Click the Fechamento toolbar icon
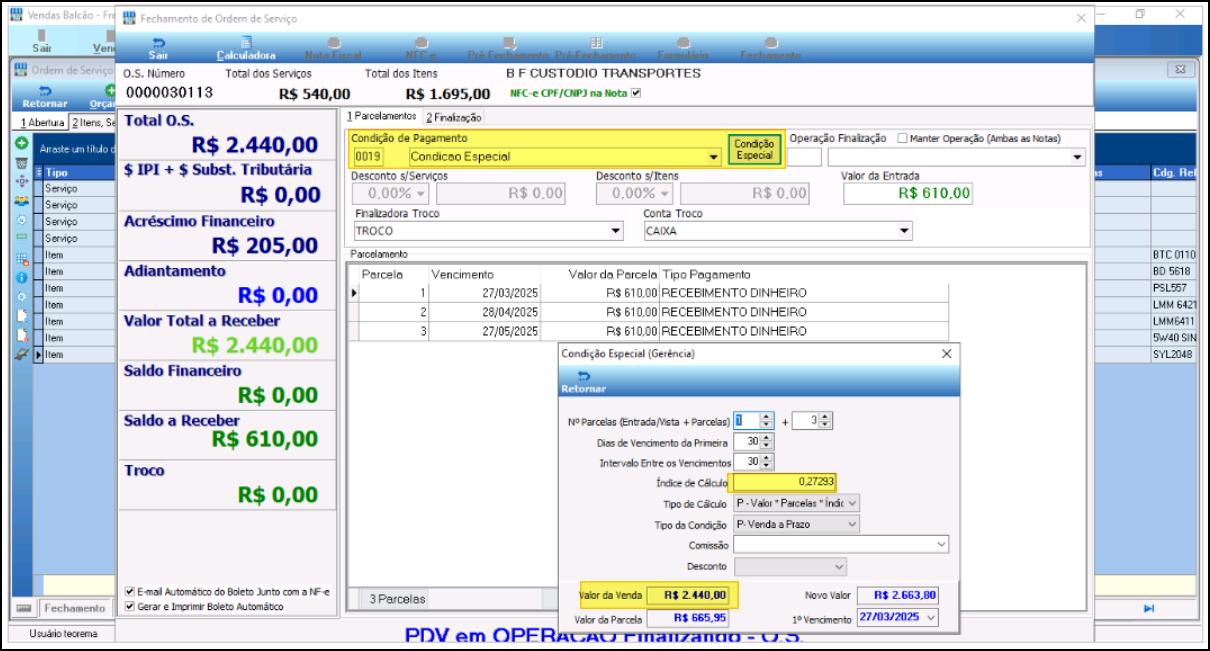The height and width of the screenshot is (651, 1210). pyautogui.click(x=770, y=48)
